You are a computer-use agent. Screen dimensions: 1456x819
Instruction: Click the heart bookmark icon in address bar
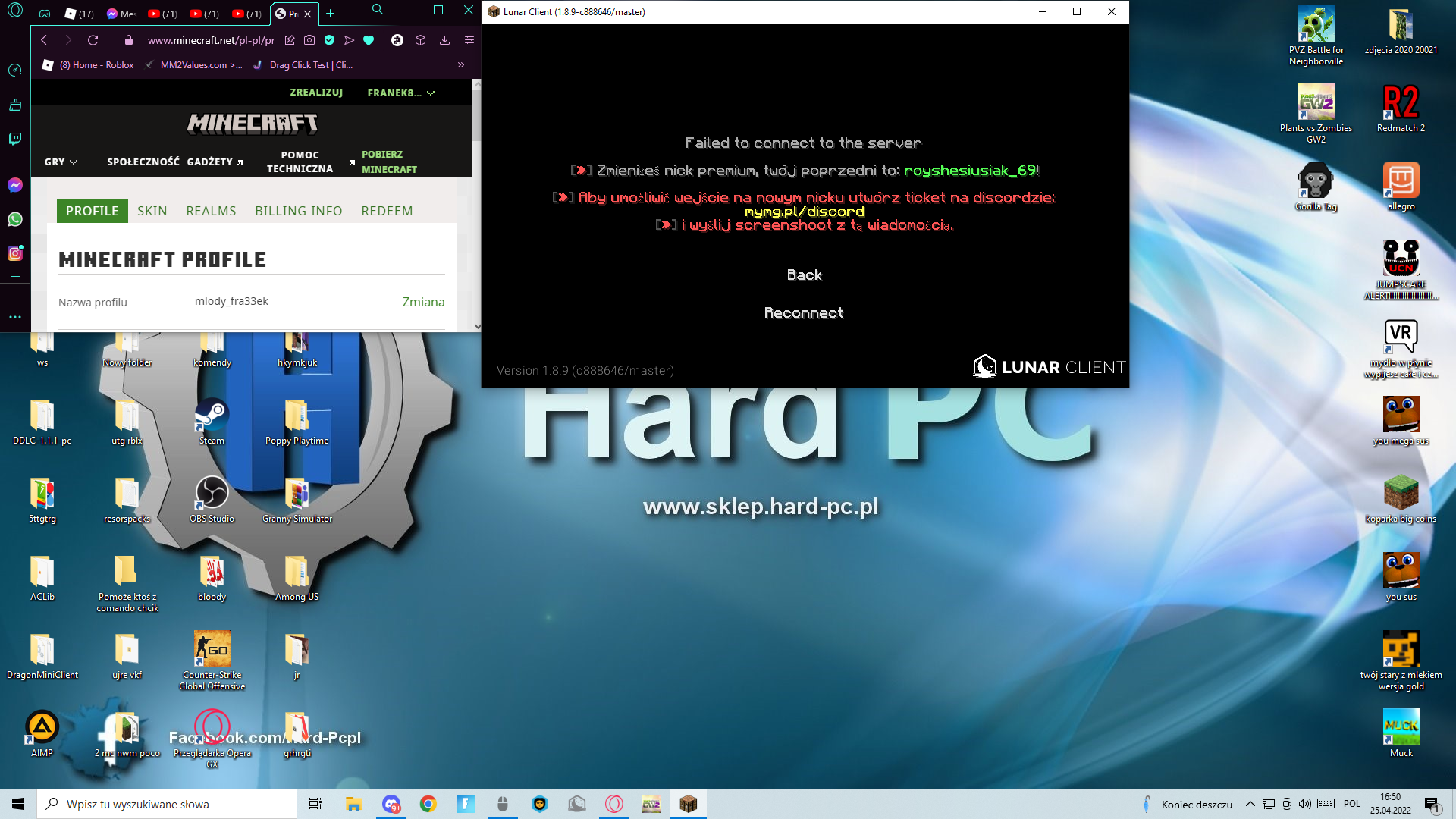[x=369, y=40]
